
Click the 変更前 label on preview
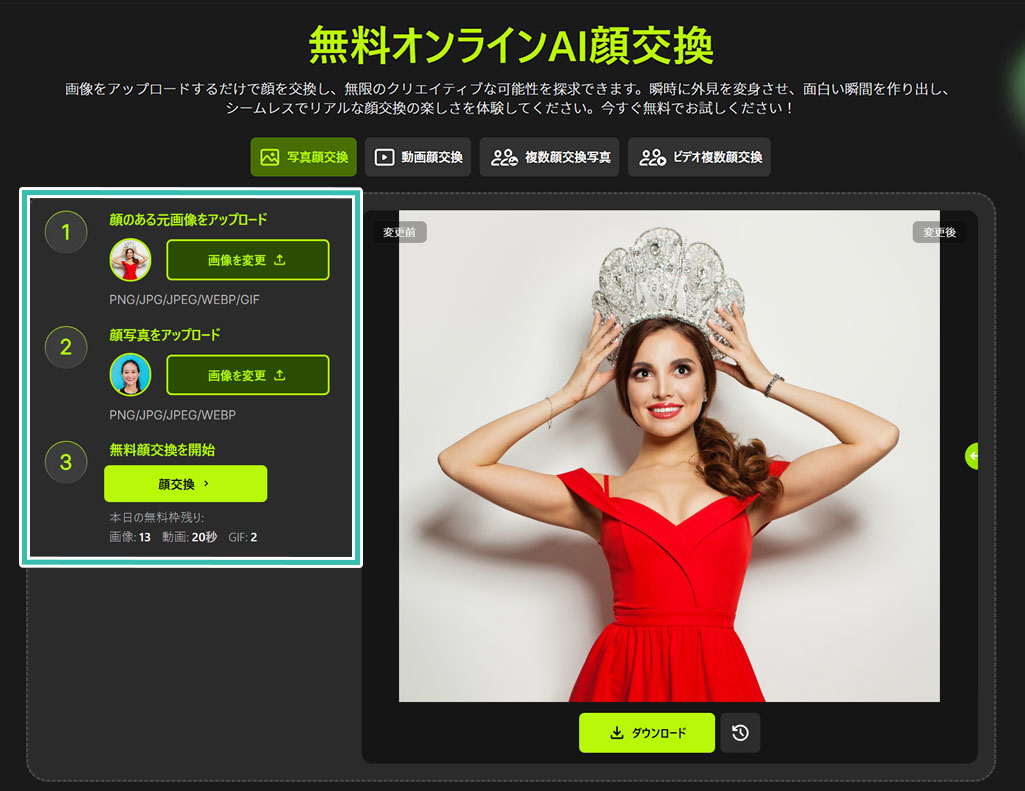[x=400, y=232]
